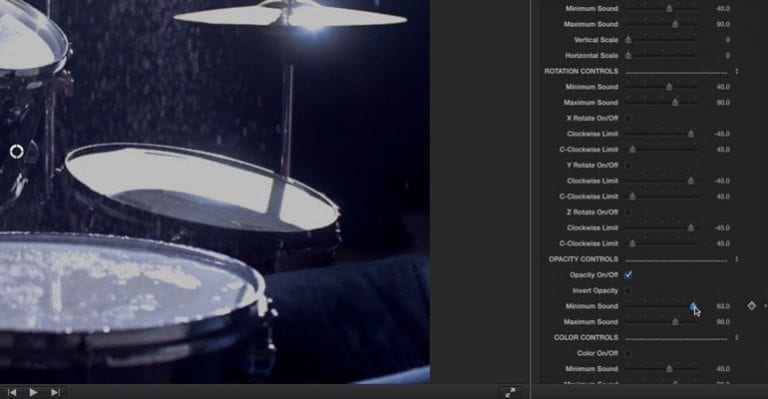Click the play button in viewer controls
Screen dimensions: 768x399
click(33, 392)
